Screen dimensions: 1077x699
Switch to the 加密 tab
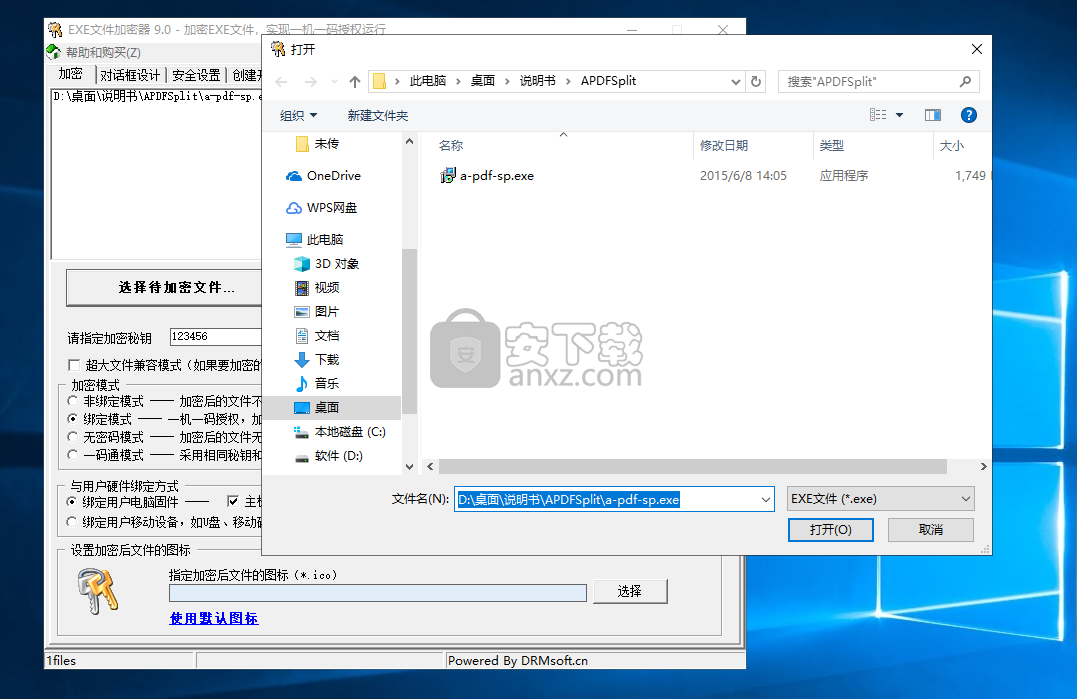click(x=70, y=74)
